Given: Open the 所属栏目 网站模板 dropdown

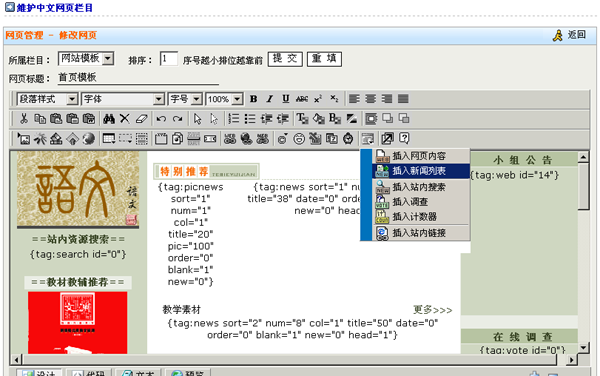Looking at the screenshot, I should 86,59.
